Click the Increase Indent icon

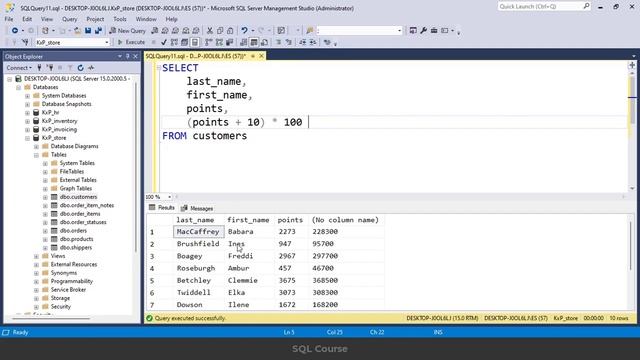coord(313,42)
